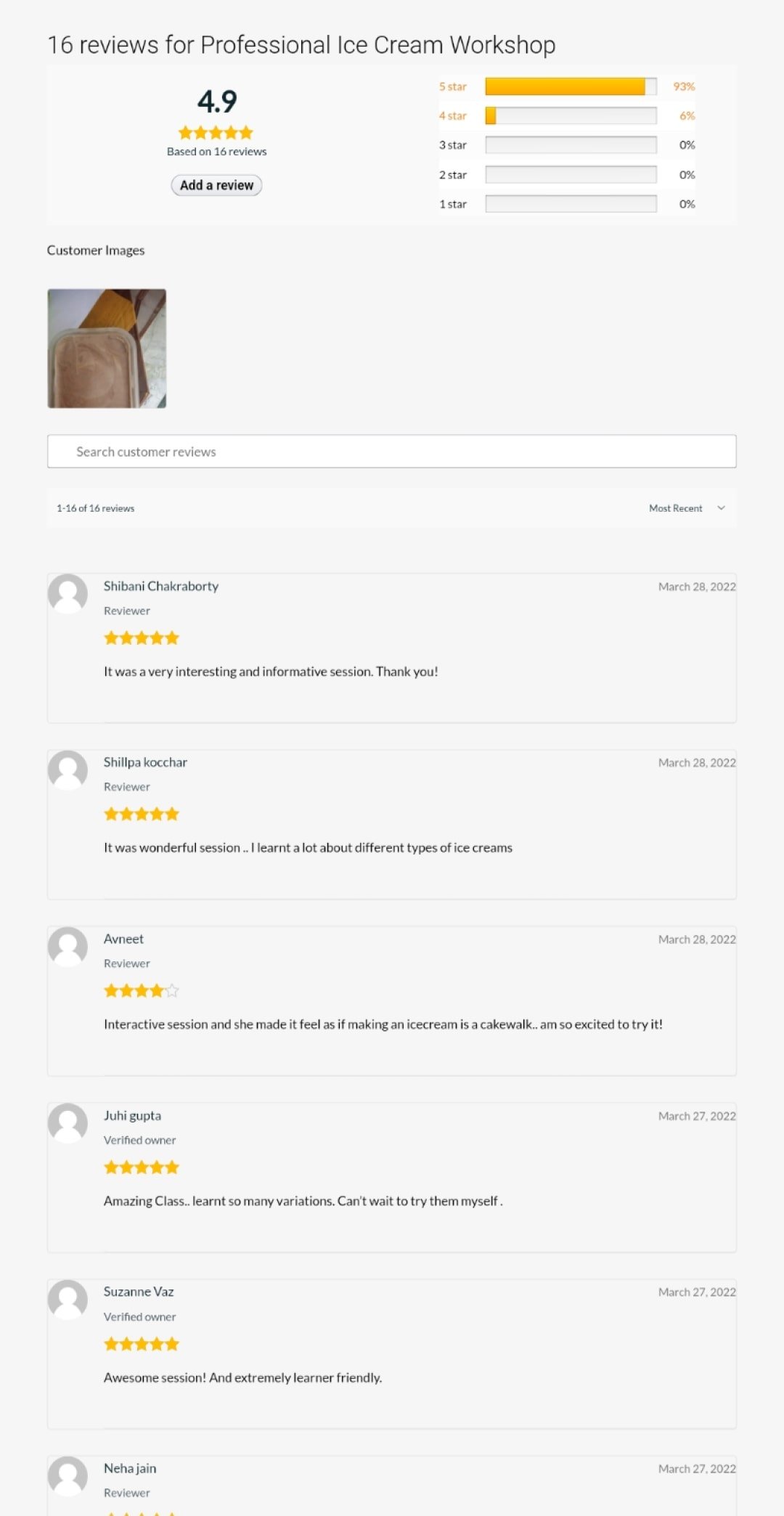This screenshot has width=784, height=1516.
Task: Expand sort options chevron arrow
Action: click(x=721, y=508)
